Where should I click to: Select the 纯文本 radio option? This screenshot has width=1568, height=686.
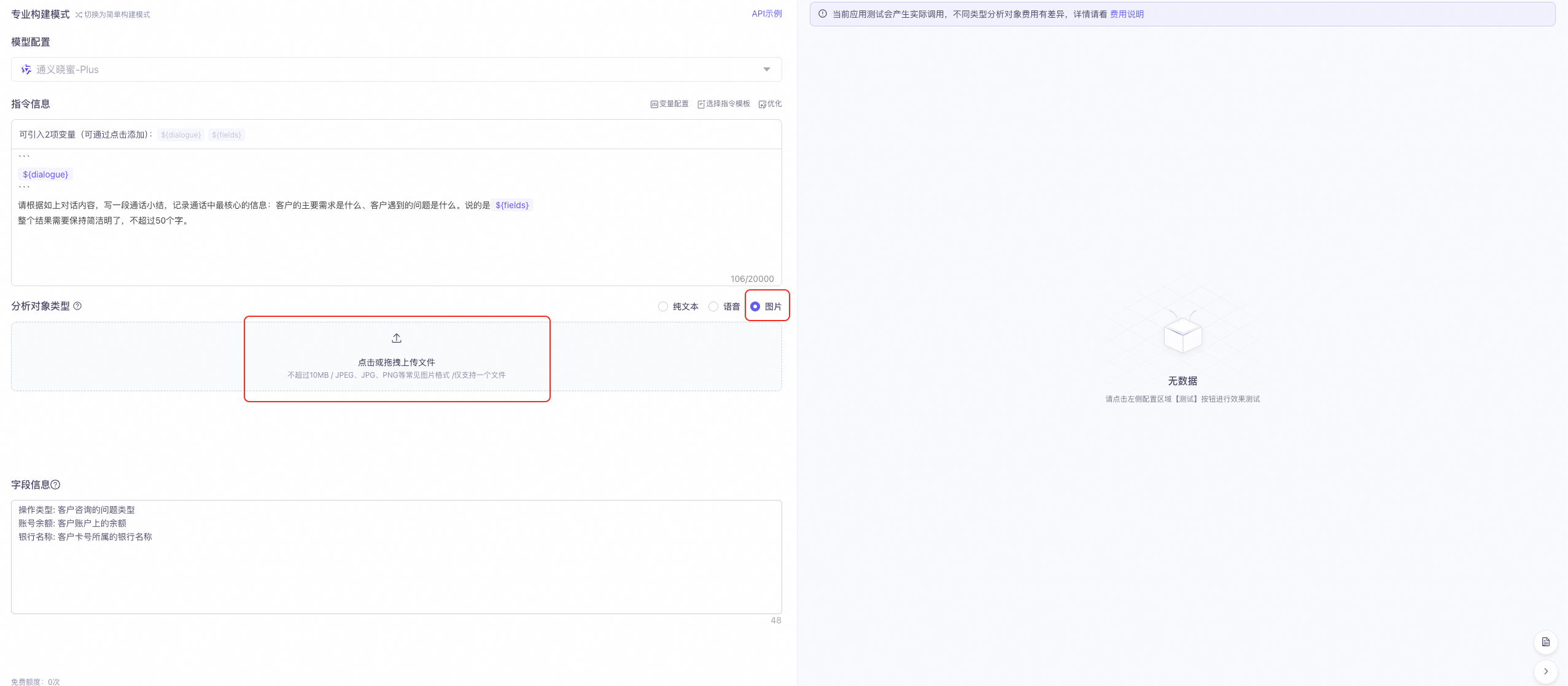click(x=678, y=306)
